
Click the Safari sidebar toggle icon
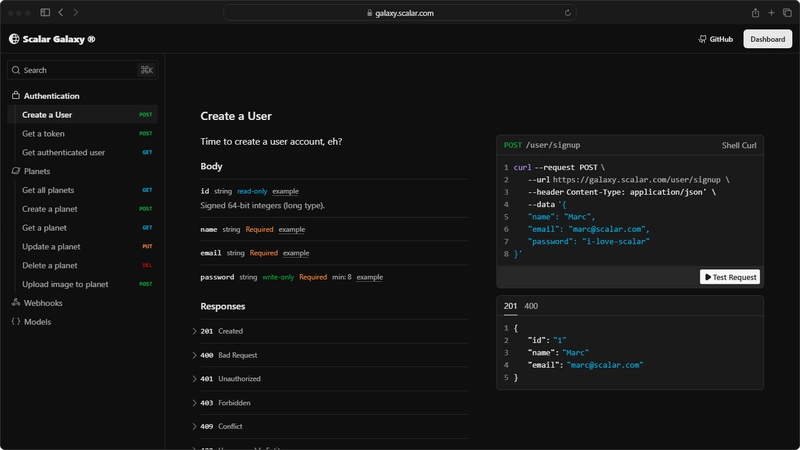(45, 12)
